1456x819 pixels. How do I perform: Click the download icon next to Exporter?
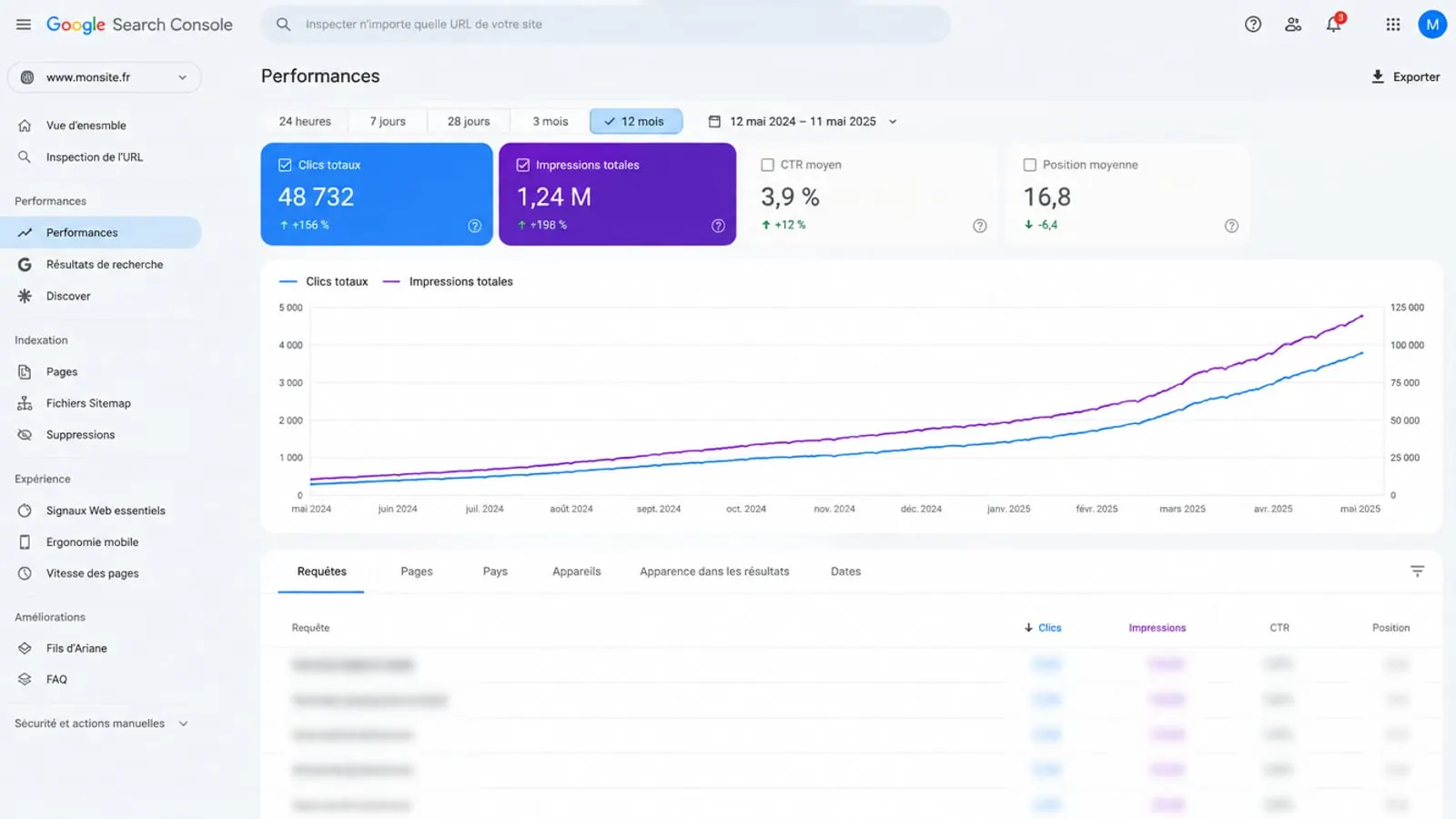[1378, 76]
